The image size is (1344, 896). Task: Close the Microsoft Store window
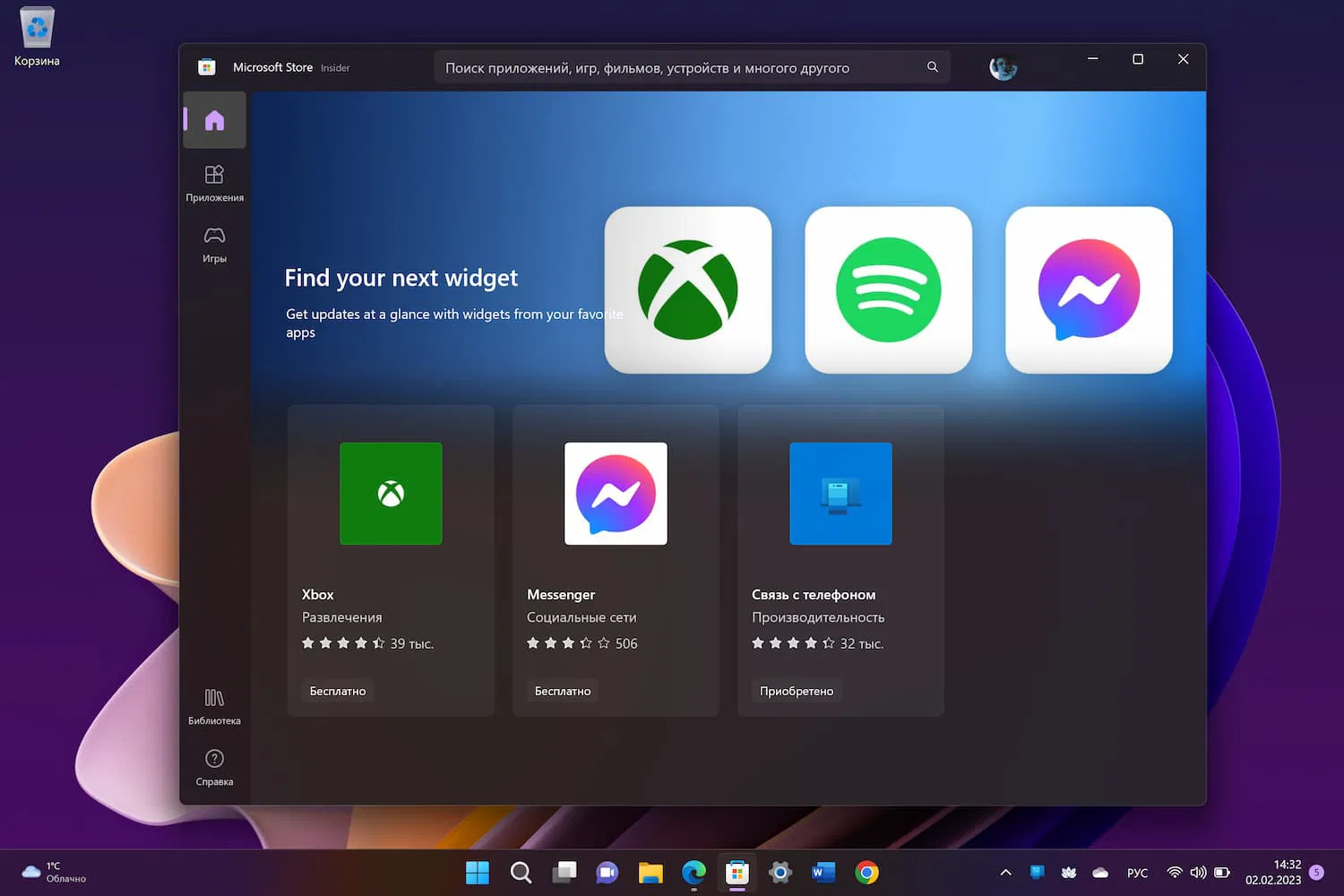[x=1183, y=59]
